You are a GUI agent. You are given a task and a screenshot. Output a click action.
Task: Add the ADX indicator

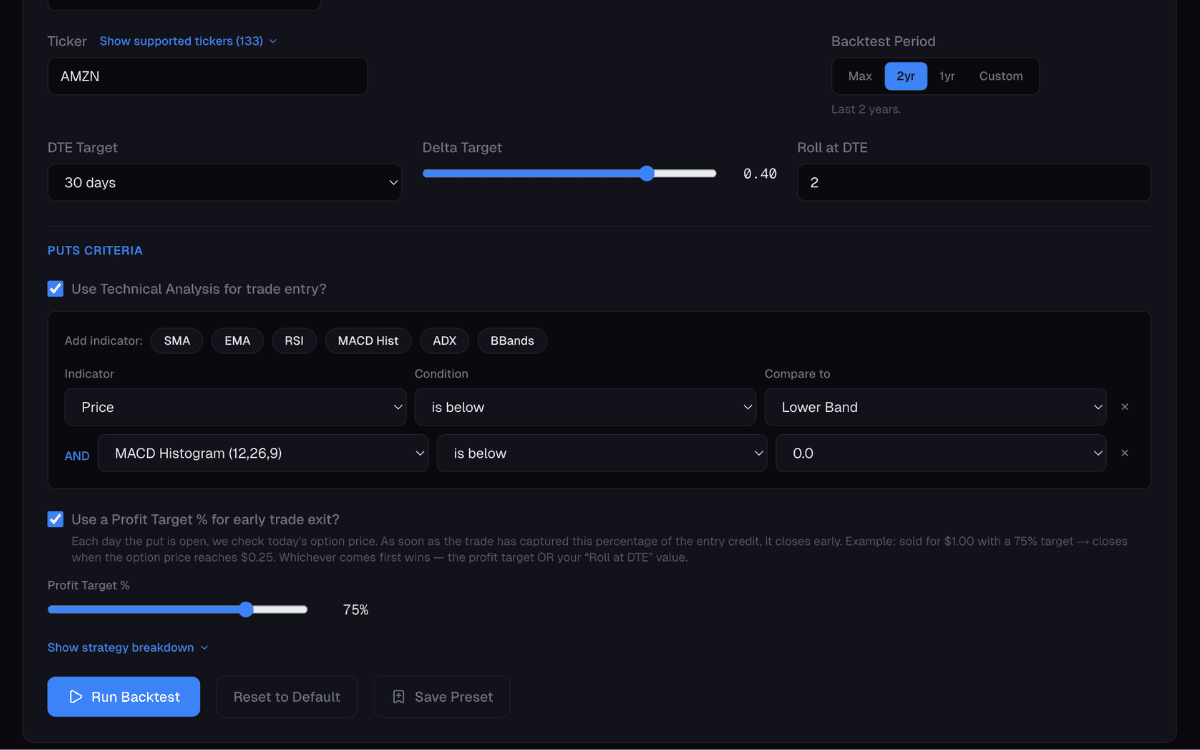pos(445,341)
